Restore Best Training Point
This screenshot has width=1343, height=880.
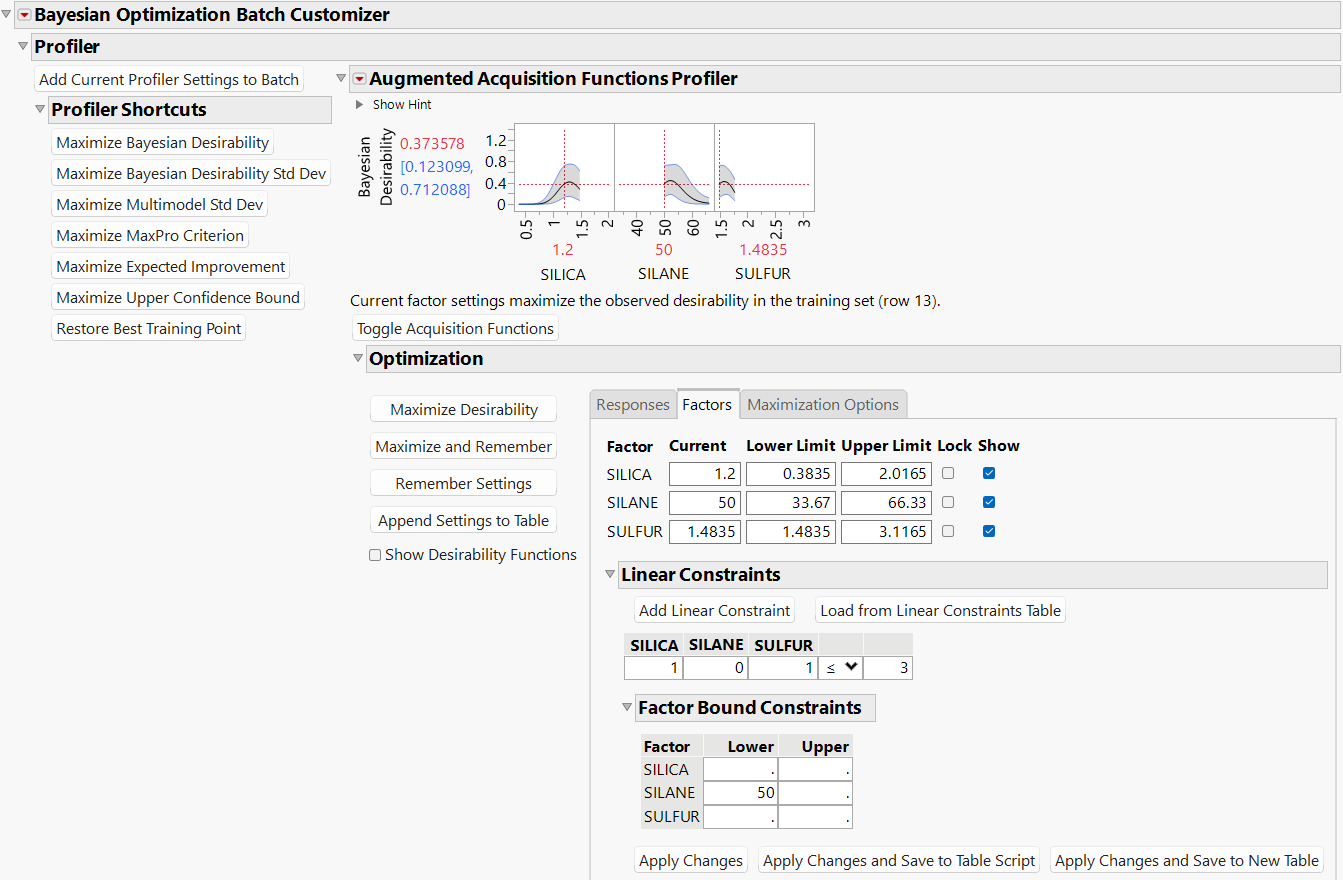pyautogui.click(x=148, y=328)
